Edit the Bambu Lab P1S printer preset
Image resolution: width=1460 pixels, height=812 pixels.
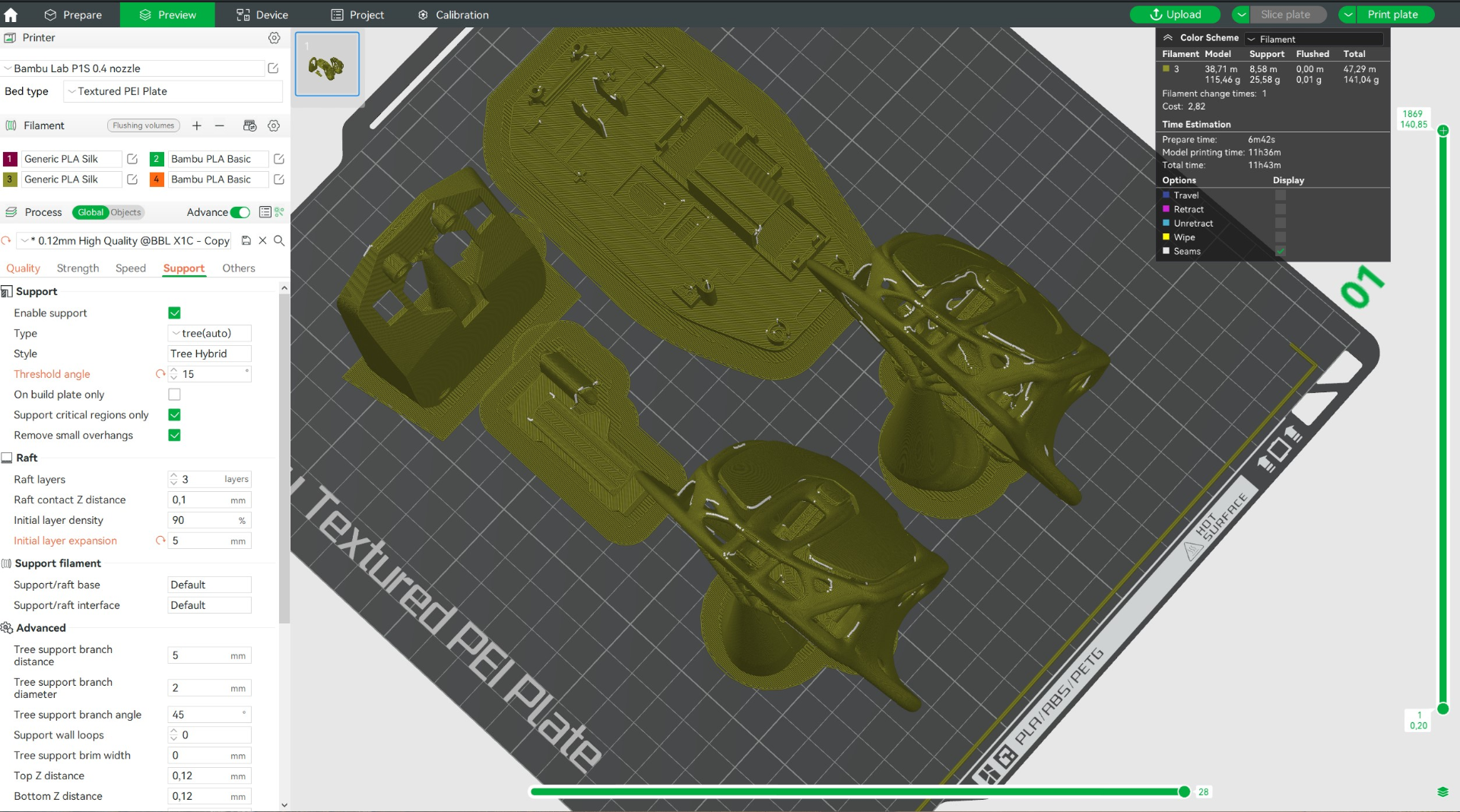pos(273,68)
